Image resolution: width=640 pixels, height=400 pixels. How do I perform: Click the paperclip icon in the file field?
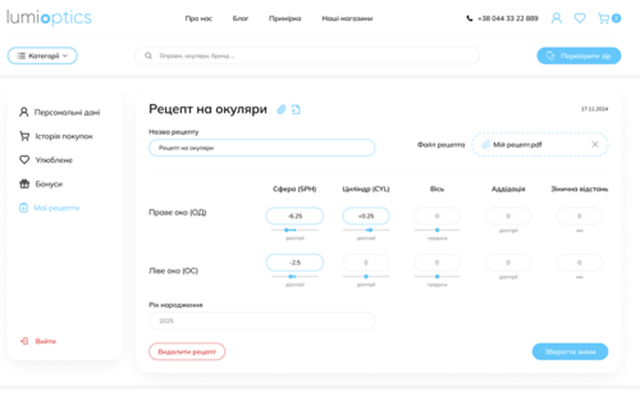[x=485, y=144]
